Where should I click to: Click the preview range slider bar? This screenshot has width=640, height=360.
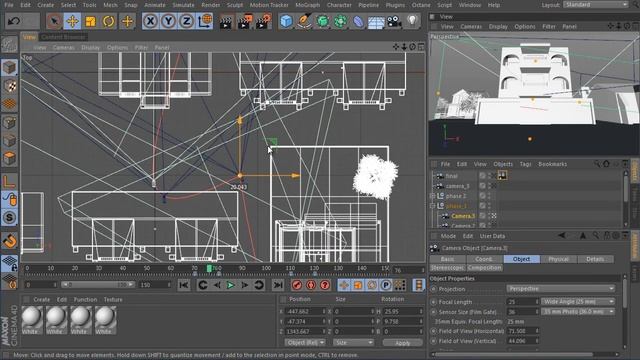click(98, 285)
